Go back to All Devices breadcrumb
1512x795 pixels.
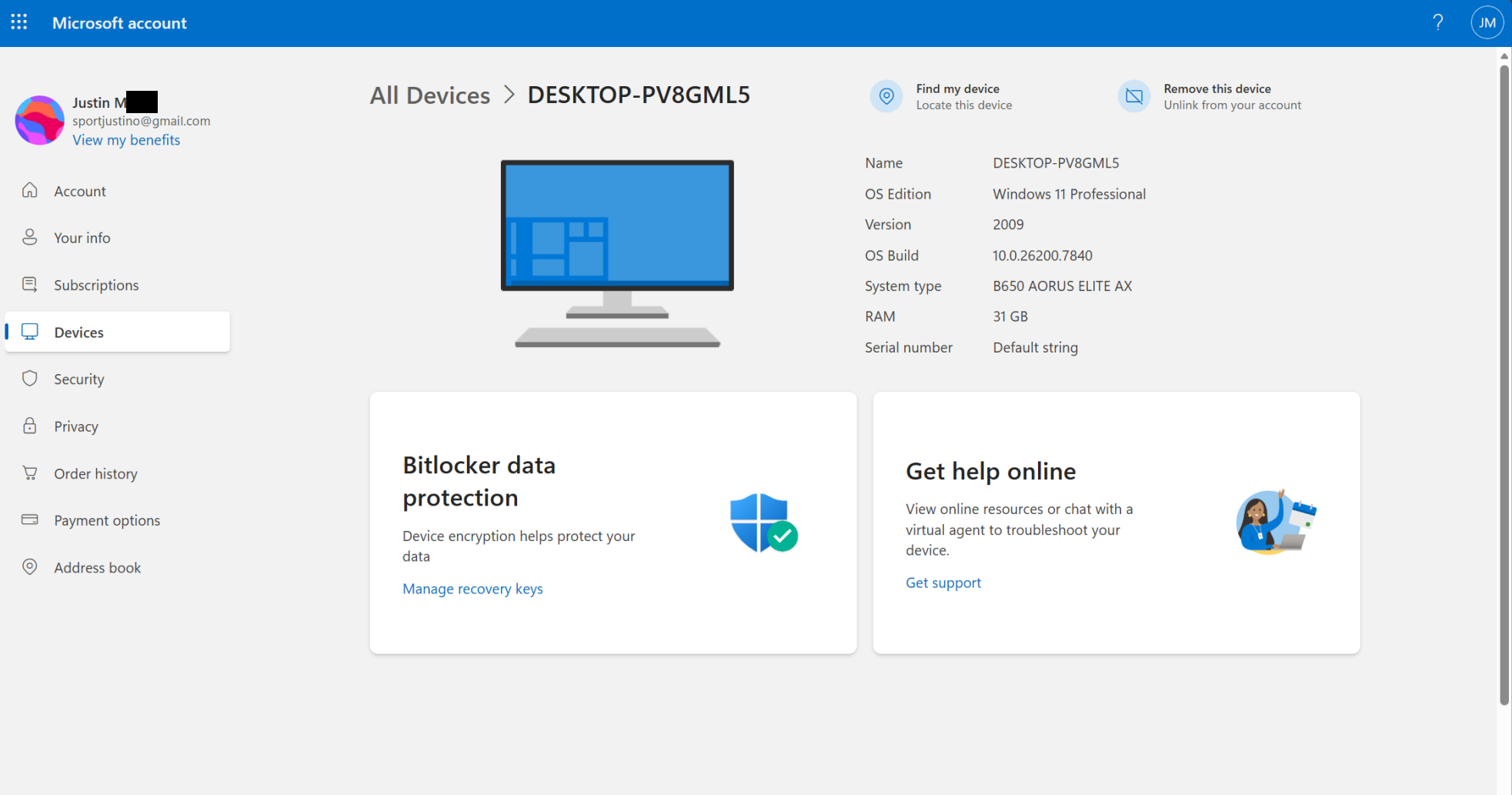(x=429, y=95)
